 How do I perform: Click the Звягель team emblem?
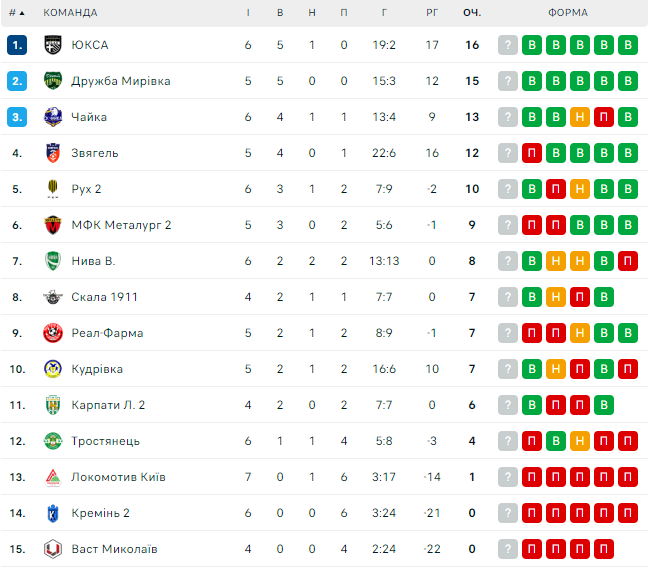tap(53, 153)
